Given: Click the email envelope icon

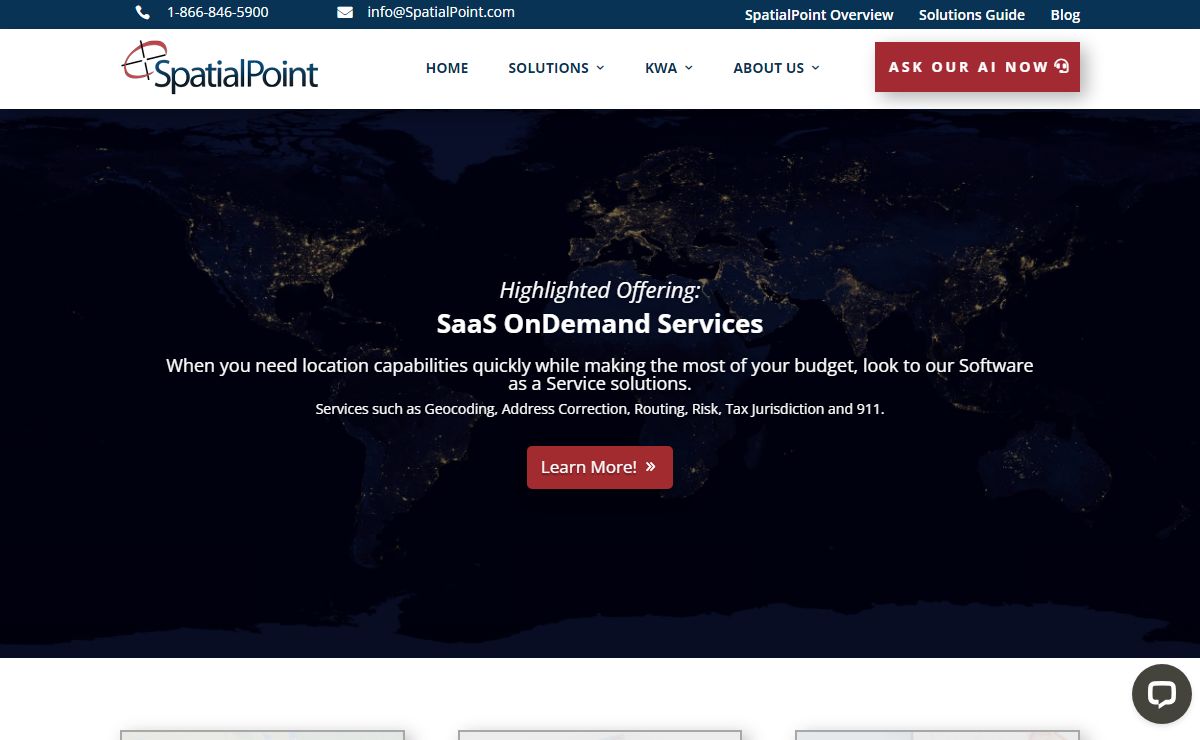Looking at the screenshot, I should (345, 13).
